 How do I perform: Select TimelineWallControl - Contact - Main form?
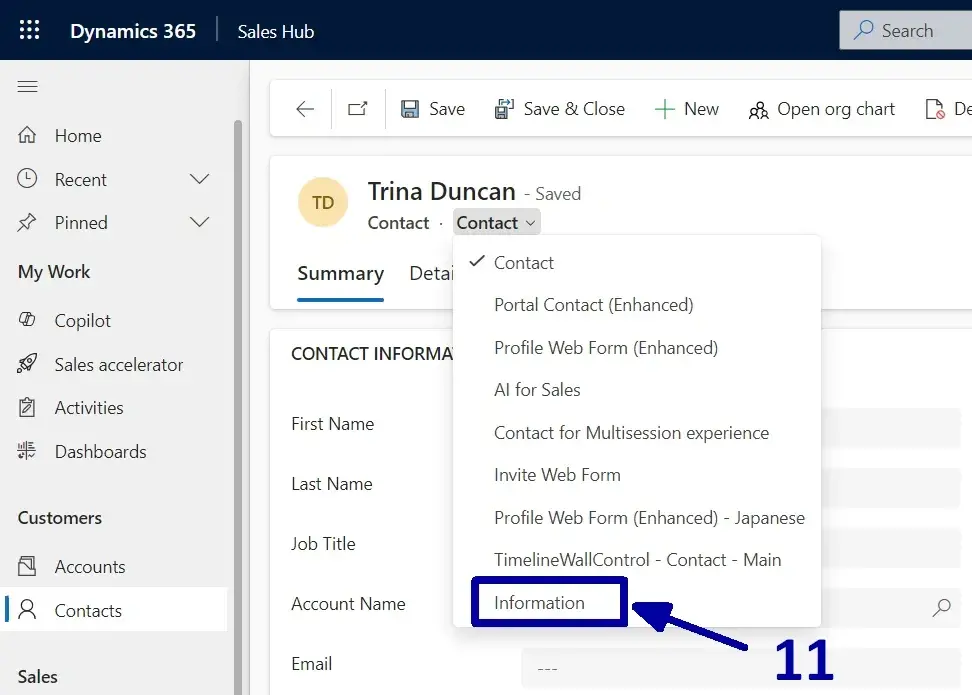[x=637, y=560]
